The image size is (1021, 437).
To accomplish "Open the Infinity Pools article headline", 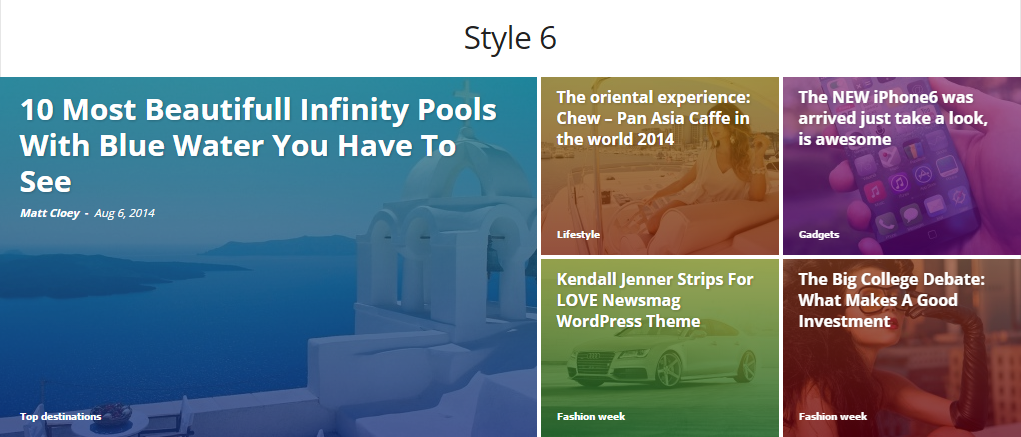I will (259, 145).
